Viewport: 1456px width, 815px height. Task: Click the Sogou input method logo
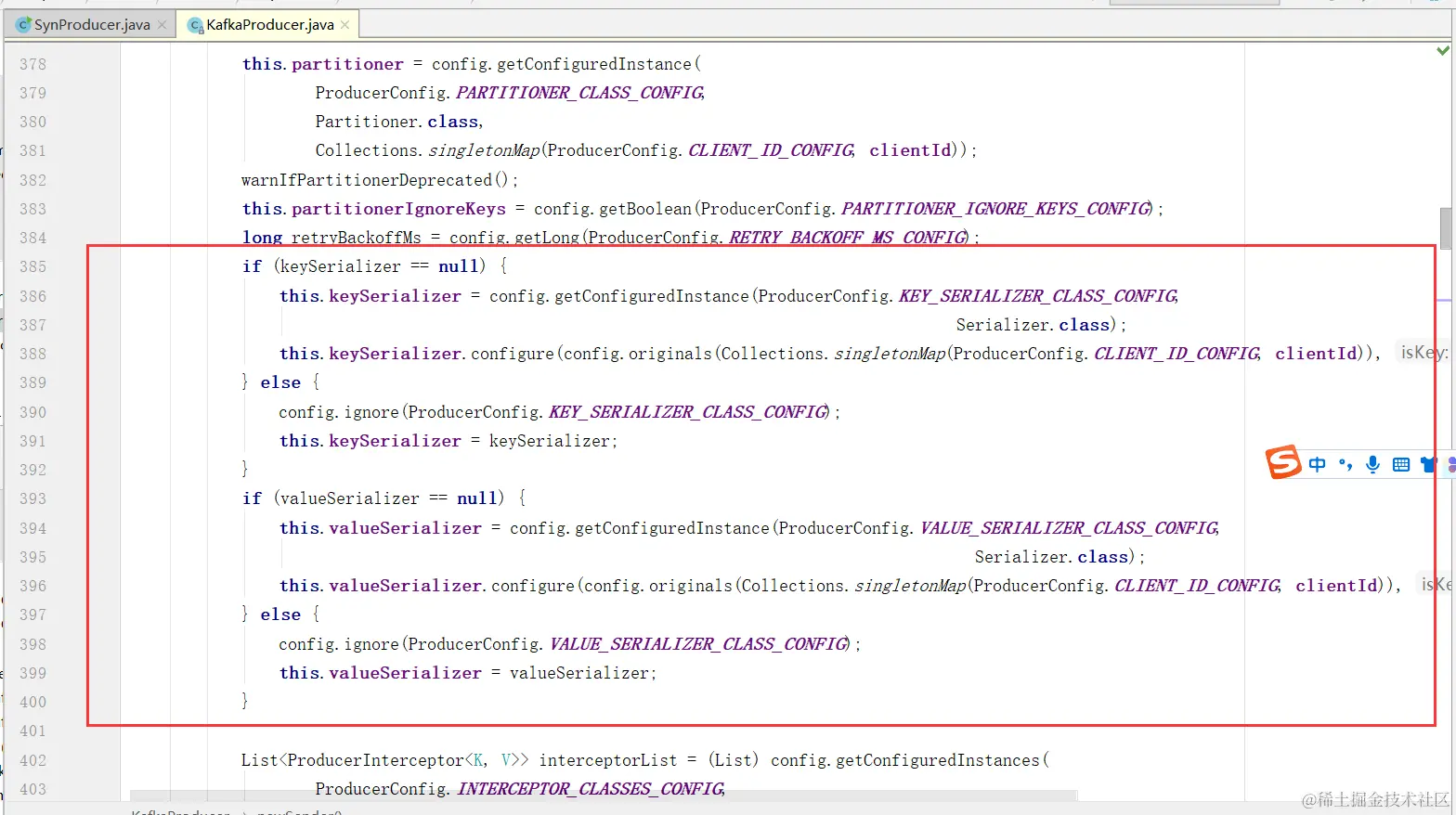point(1283,461)
